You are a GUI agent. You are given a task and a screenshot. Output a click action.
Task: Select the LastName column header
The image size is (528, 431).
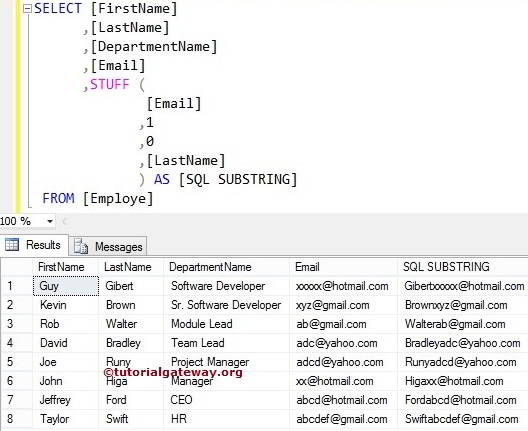click(x=131, y=267)
